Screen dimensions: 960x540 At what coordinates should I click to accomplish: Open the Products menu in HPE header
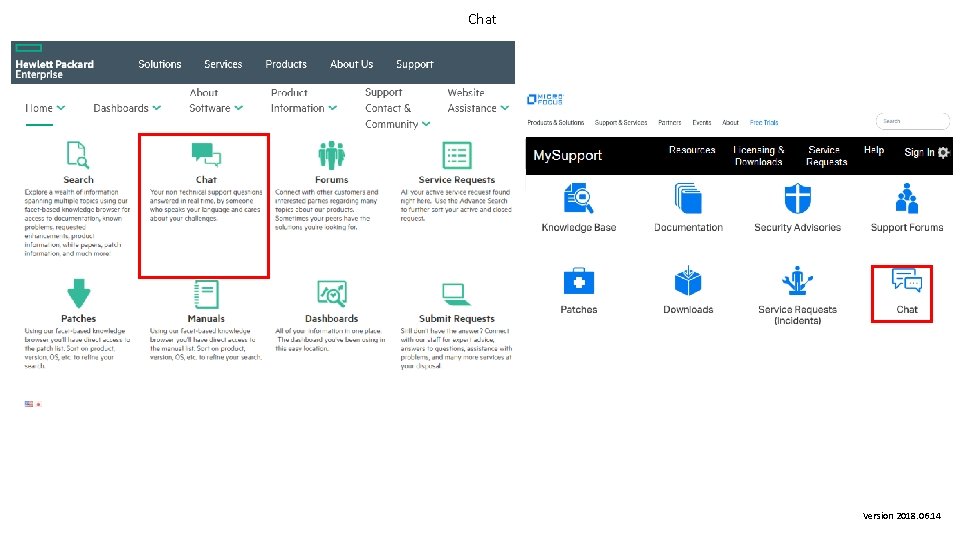click(286, 64)
